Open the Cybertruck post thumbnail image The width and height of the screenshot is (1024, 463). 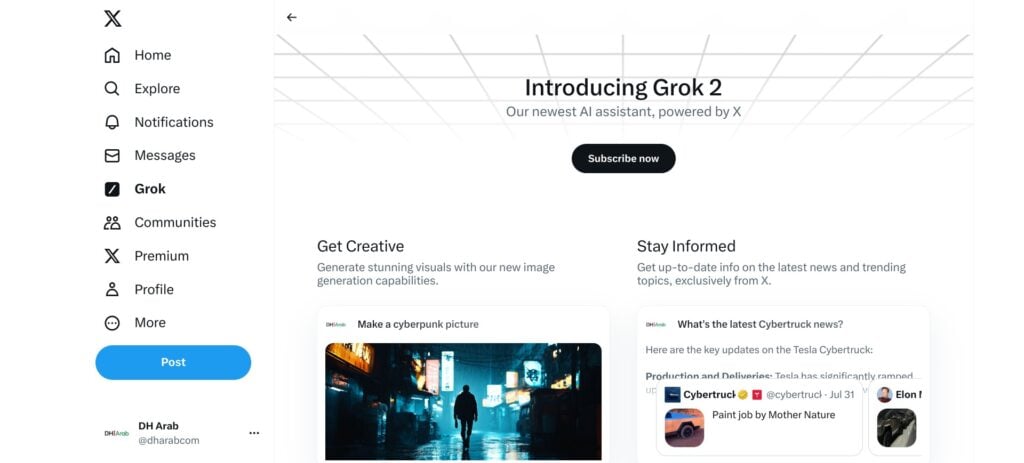point(684,428)
